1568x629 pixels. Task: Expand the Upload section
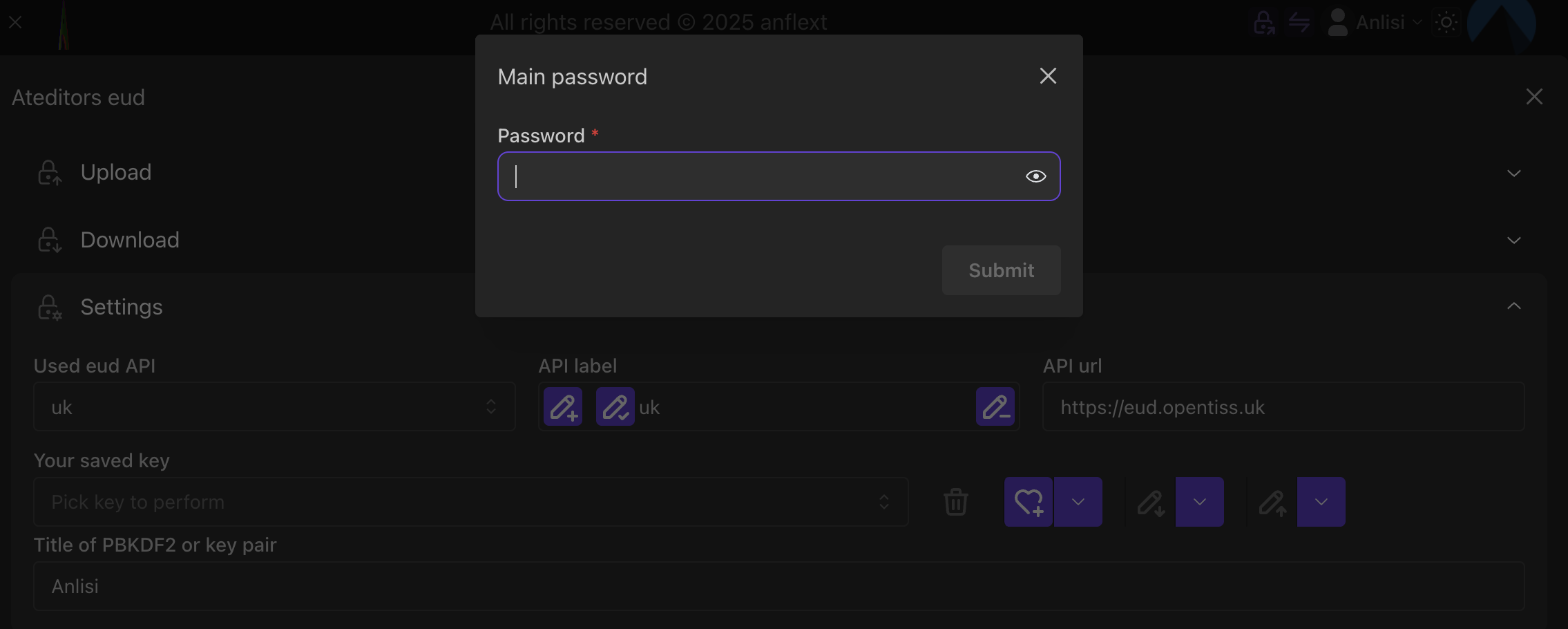[1513, 173]
